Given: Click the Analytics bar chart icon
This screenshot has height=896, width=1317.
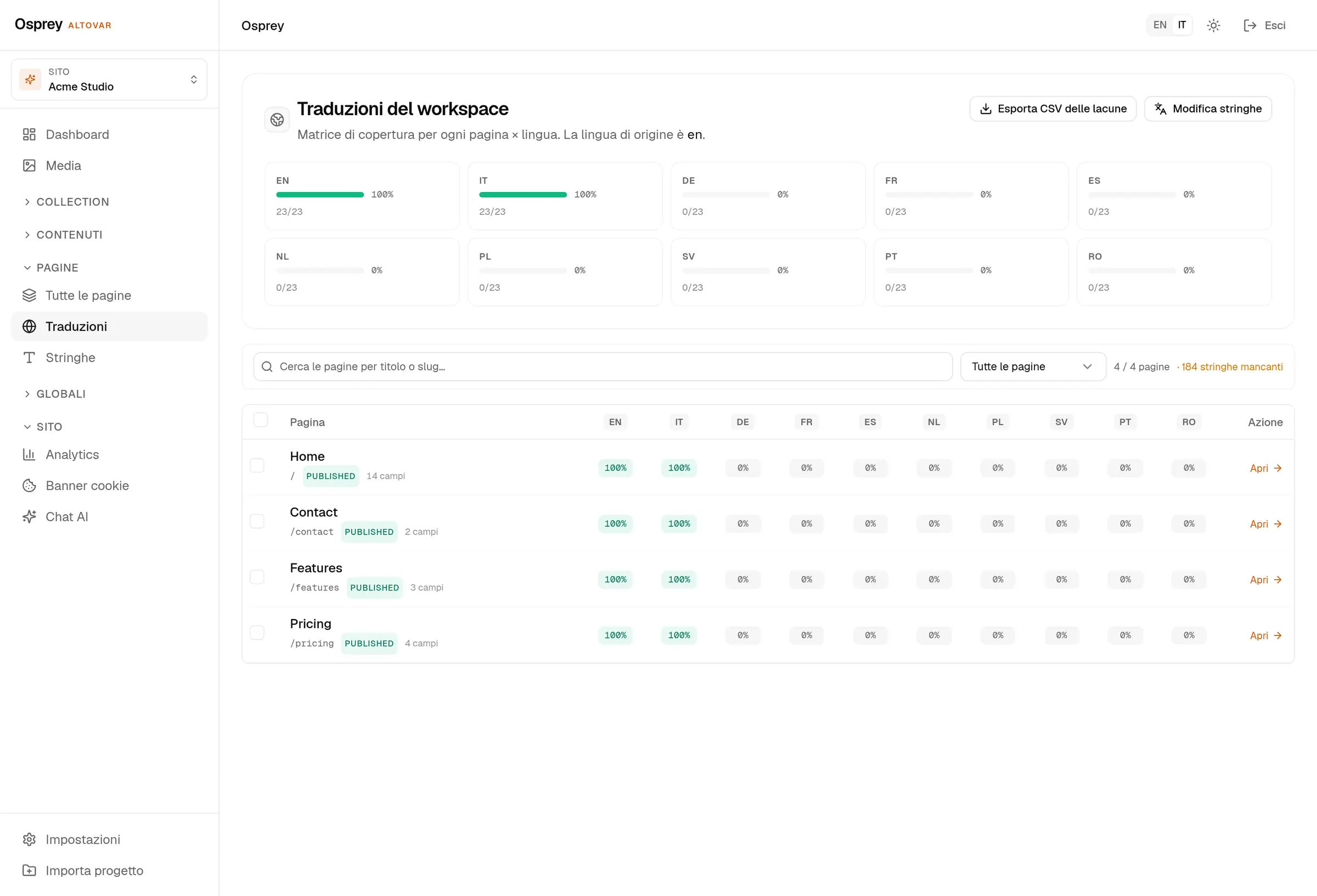Looking at the screenshot, I should [29, 454].
